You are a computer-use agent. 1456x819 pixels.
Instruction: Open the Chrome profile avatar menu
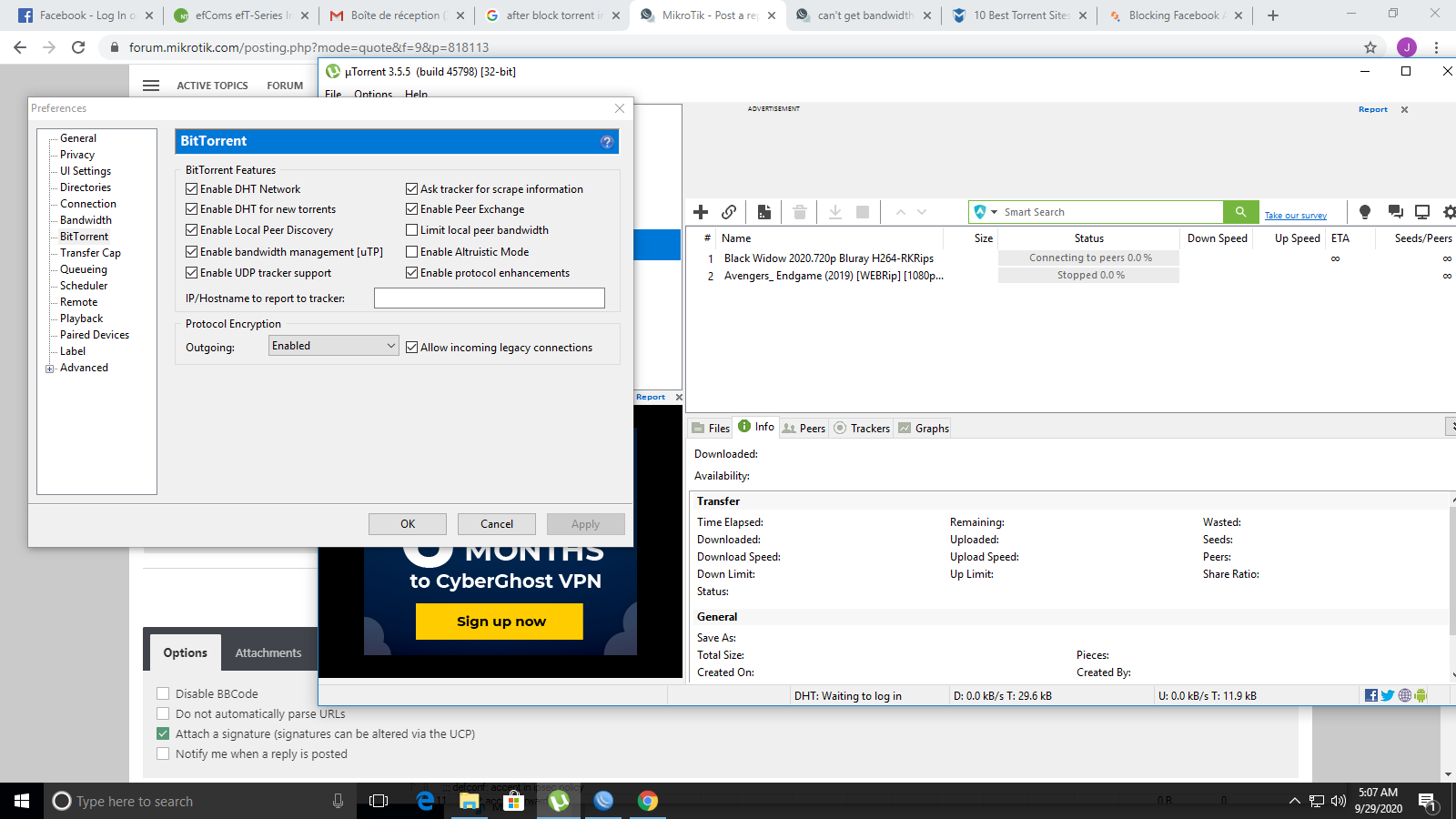1407,47
